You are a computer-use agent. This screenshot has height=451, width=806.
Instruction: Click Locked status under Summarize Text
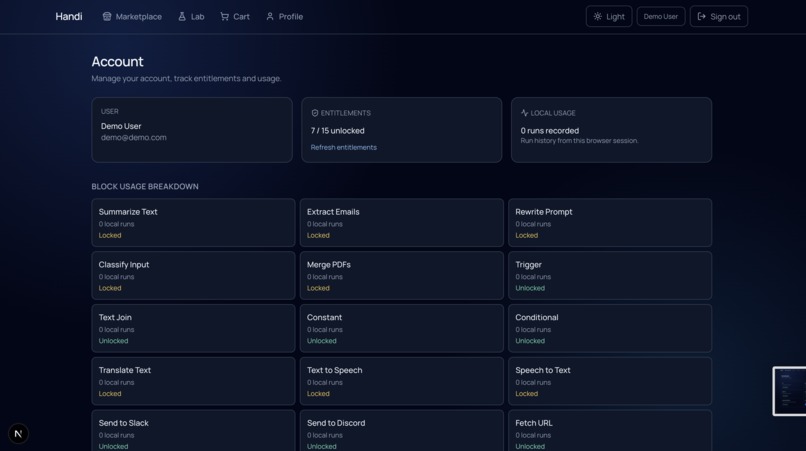[110, 235]
